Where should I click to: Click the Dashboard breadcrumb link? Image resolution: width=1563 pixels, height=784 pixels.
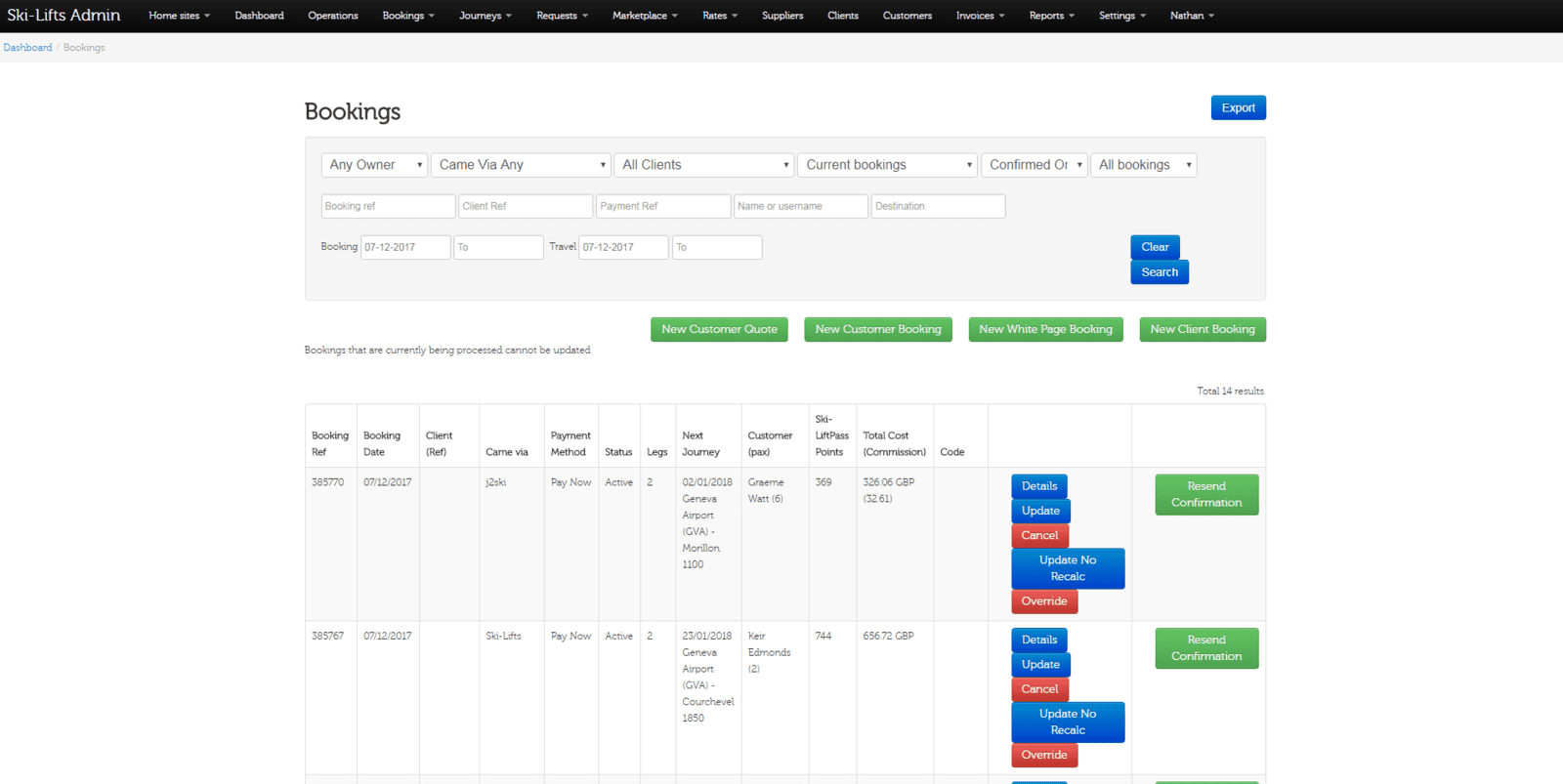[27, 48]
